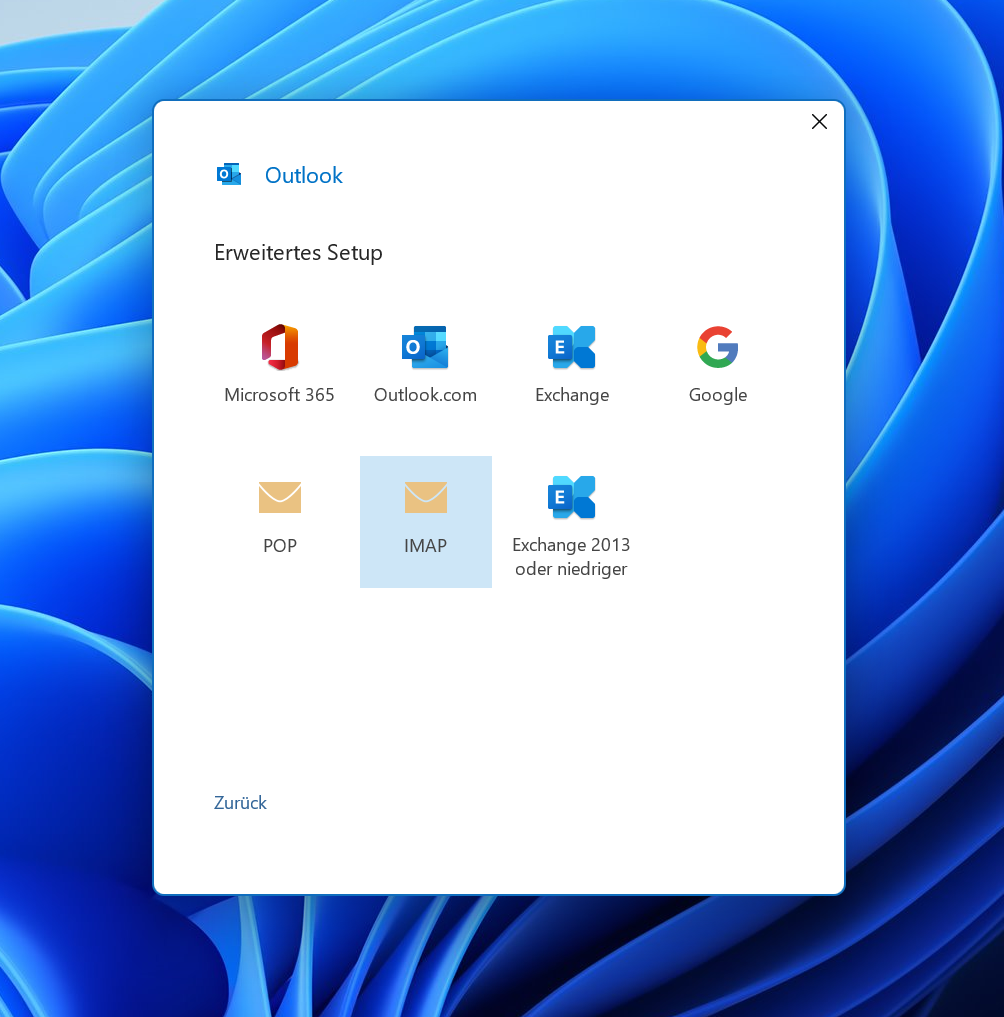
Task: Choose the Exchange icon in the top row
Action: [x=571, y=348]
